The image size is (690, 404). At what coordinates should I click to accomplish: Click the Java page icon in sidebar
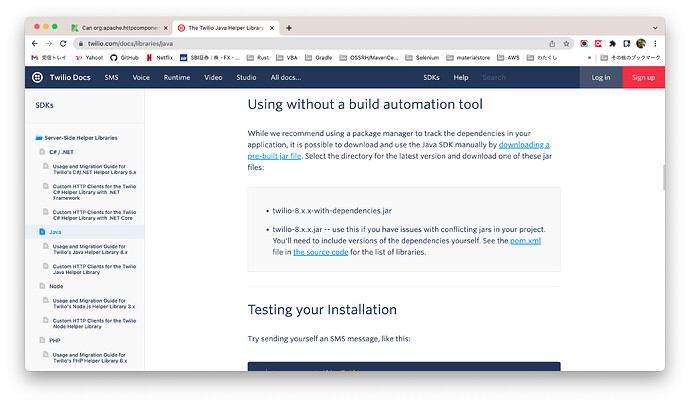point(42,232)
